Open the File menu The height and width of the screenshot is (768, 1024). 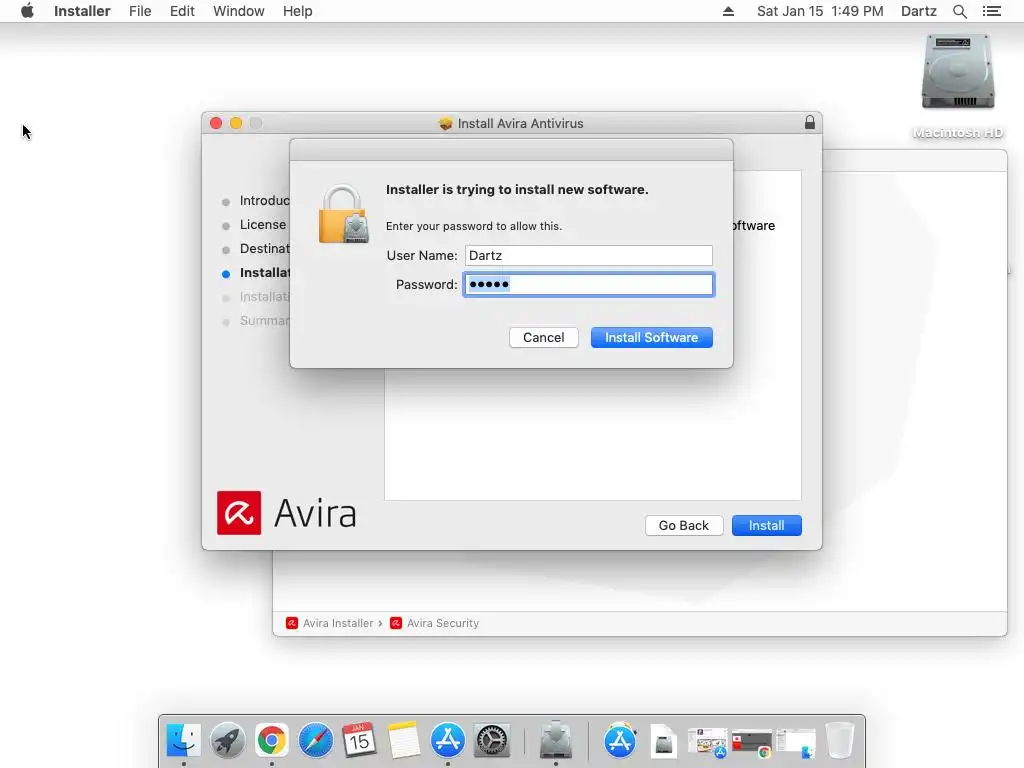140,11
